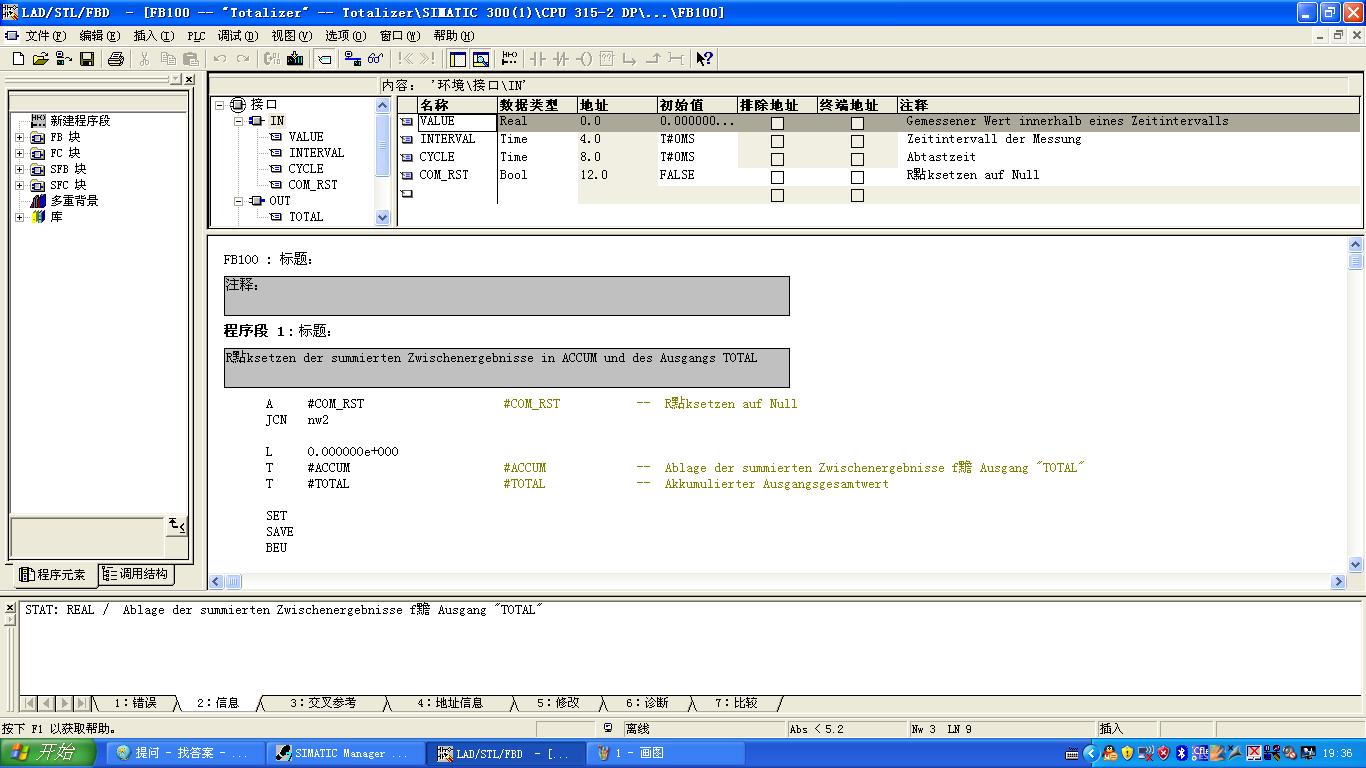Select the interface root node icon
Image resolution: width=1366 pixels, height=768 pixels.
pos(238,104)
